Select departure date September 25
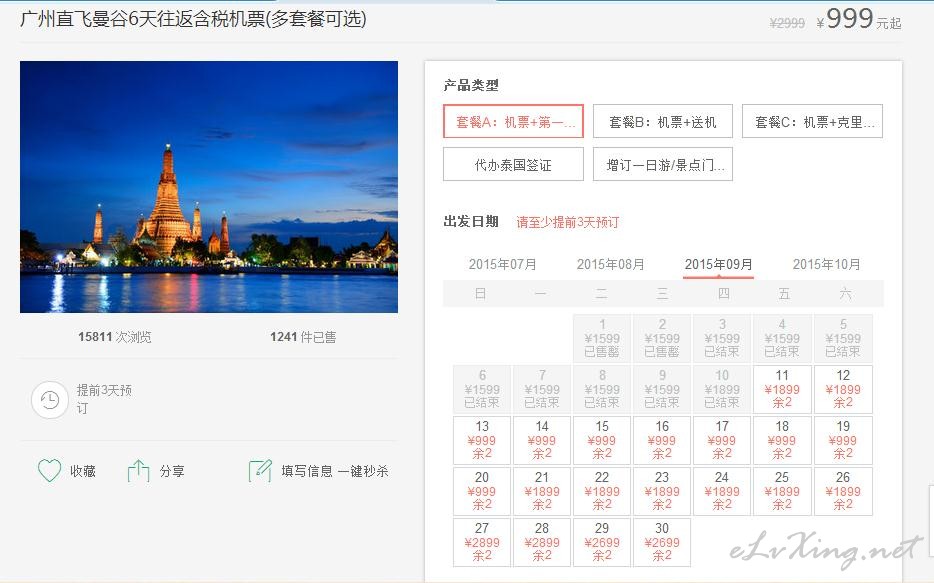The height and width of the screenshot is (583, 934). point(782,491)
